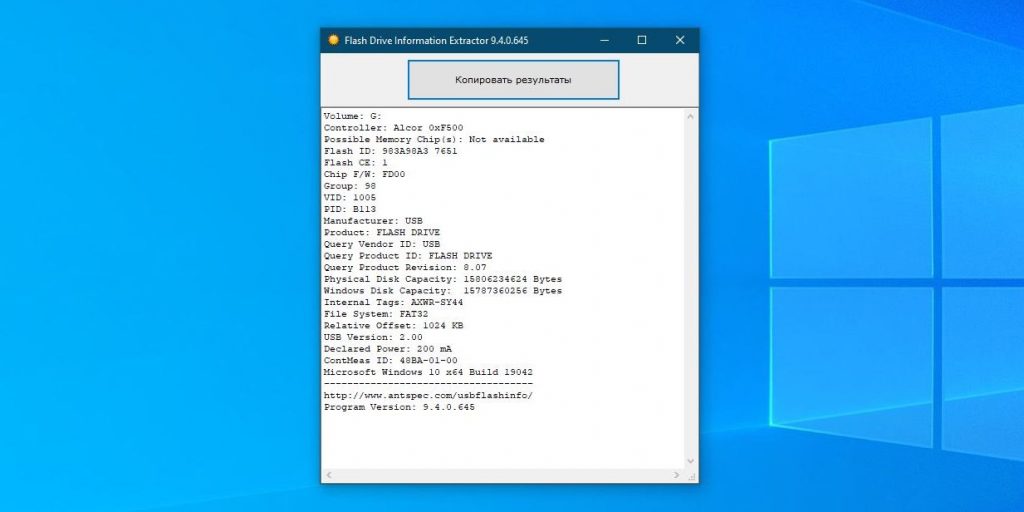Click the antspec.com usbflashinfo URL line
This screenshot has width=1024, height=512.
pyautogui.click(x=428, y=395)
